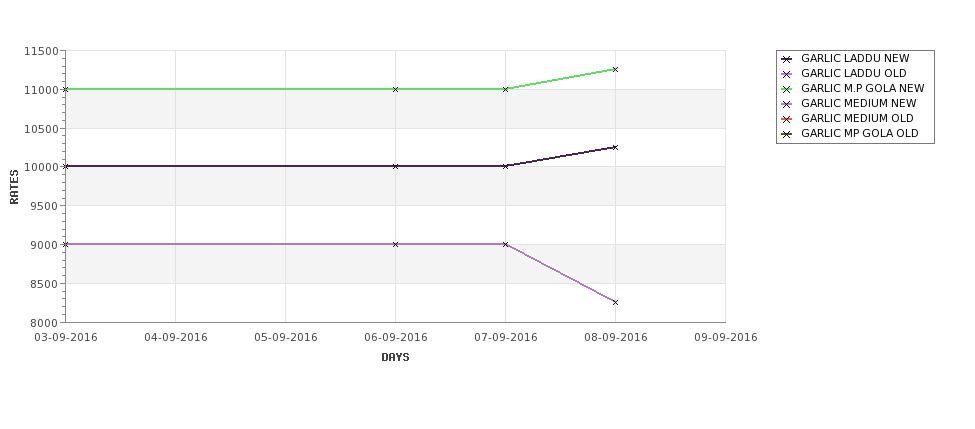
Task: Click the DAYS axis title
Action: [395, 358]
